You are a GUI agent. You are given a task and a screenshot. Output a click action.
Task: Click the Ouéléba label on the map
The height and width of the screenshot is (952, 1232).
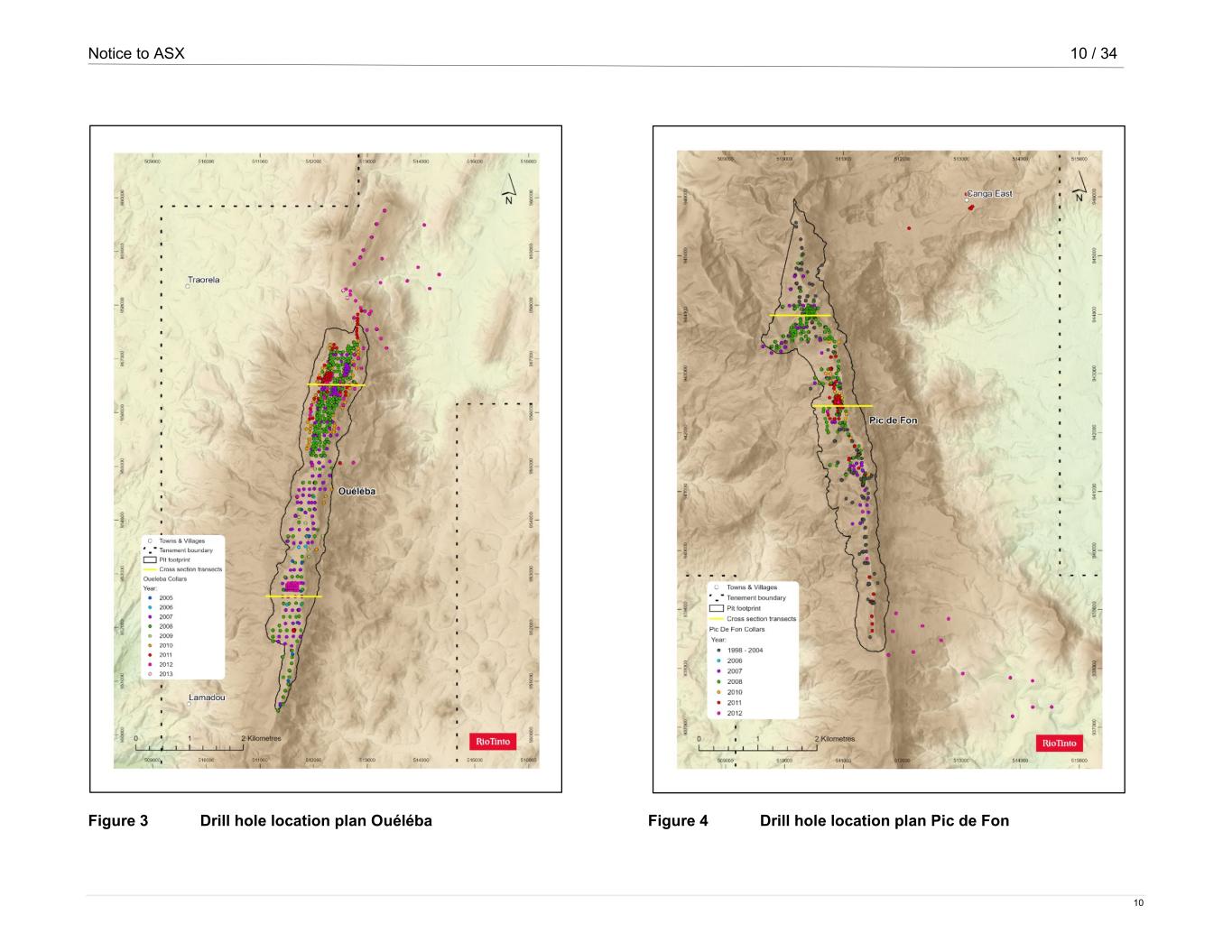[357, 492]
